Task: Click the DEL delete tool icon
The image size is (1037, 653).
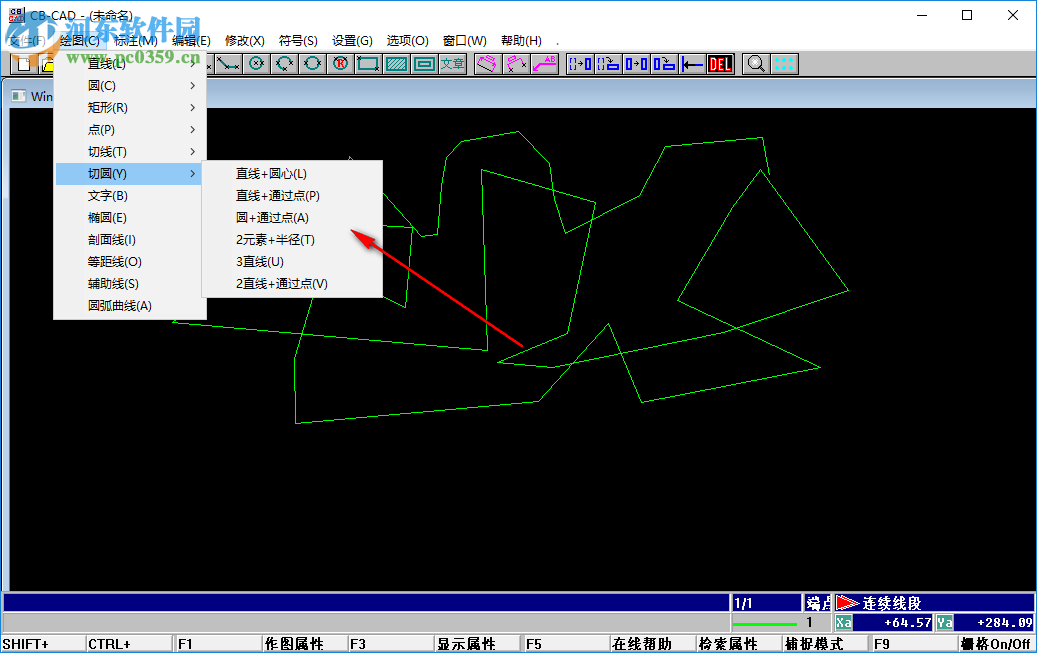Action: point(719,63)
